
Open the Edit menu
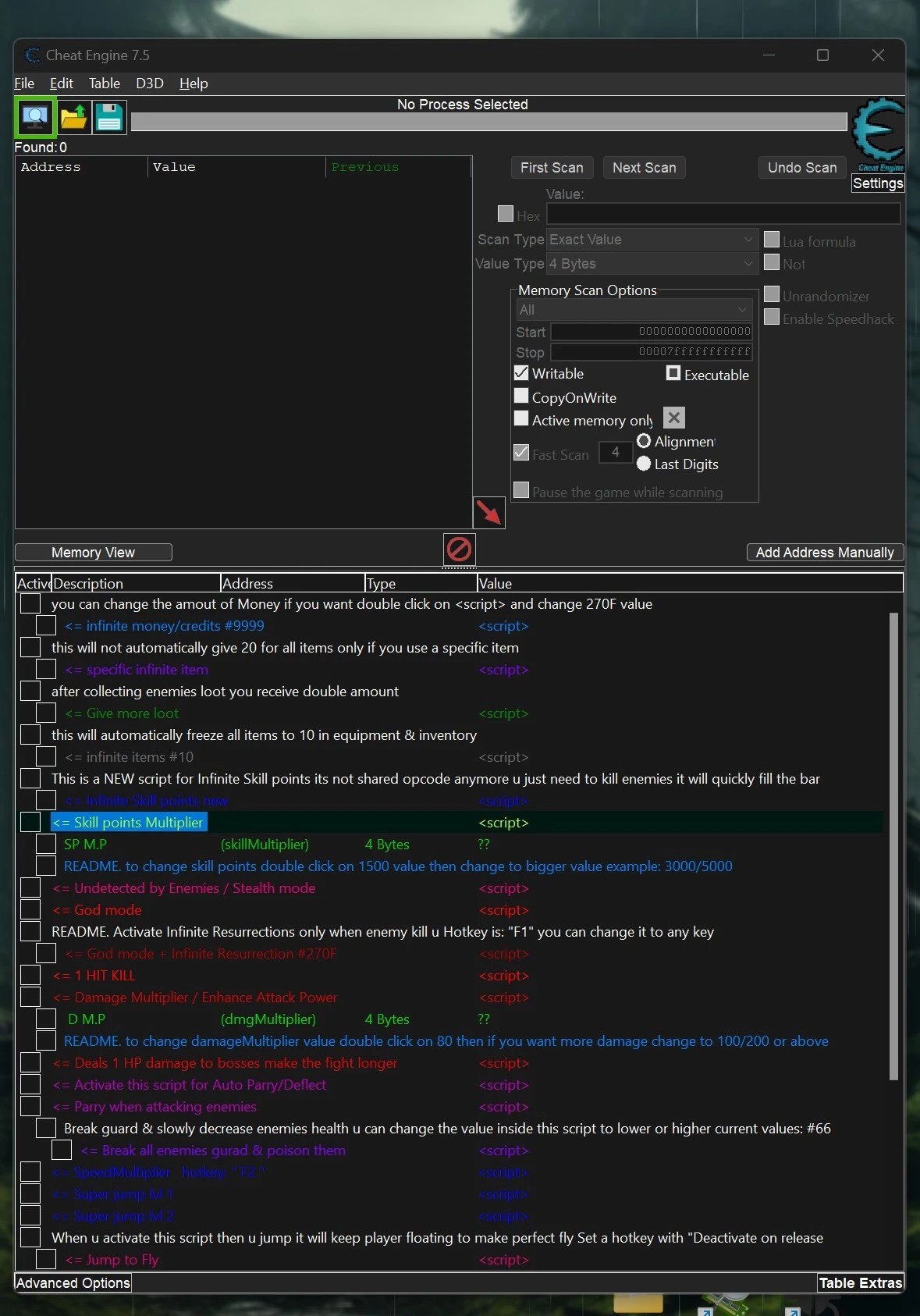click(x=61, y=84)
